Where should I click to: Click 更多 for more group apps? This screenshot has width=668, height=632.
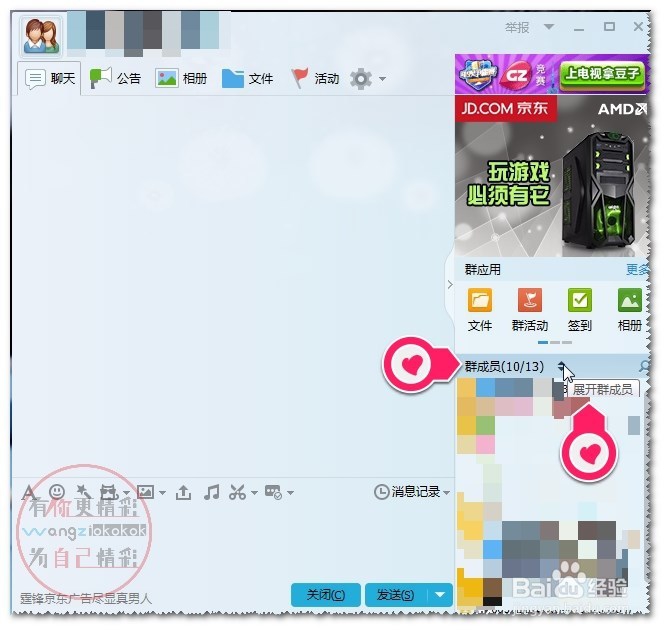636,269
